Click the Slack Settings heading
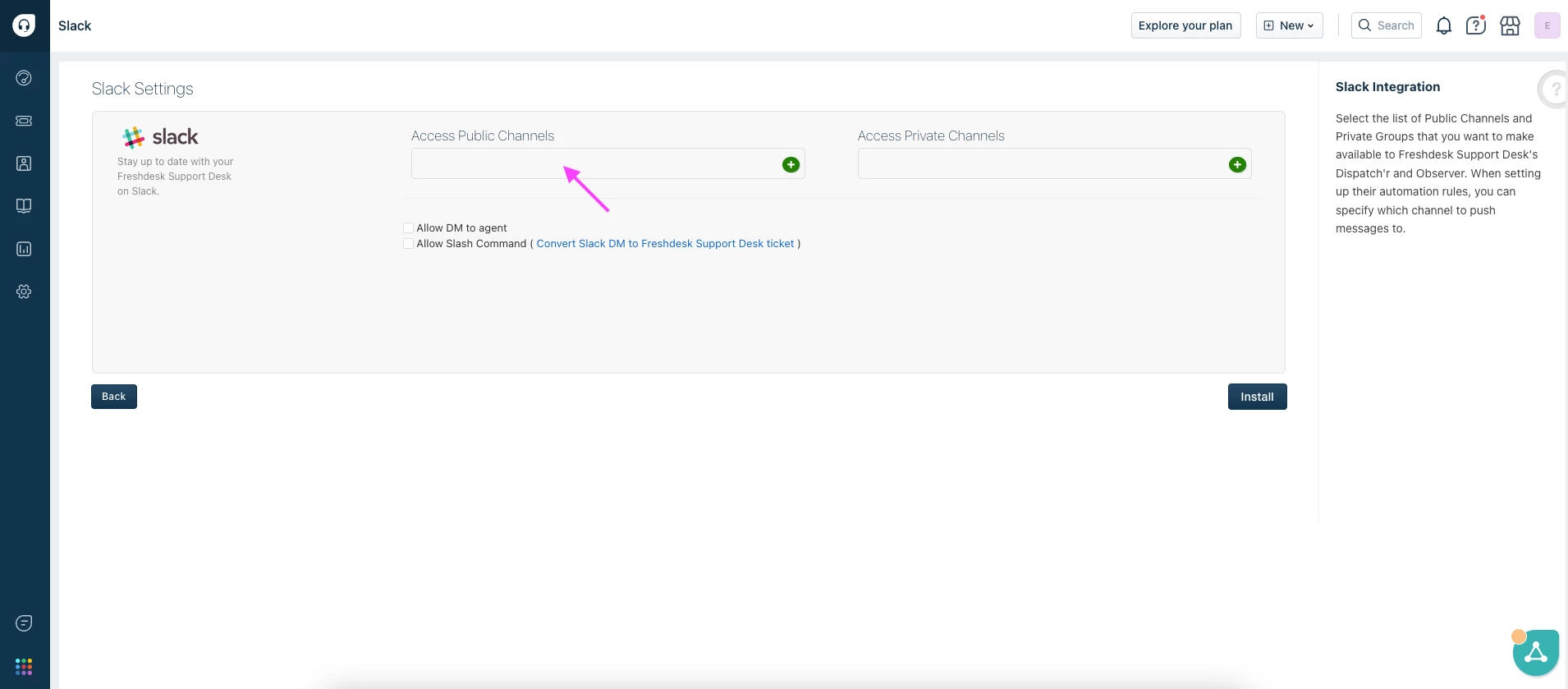This screenshot has width=1568, height=689. [x=143, y=89]
